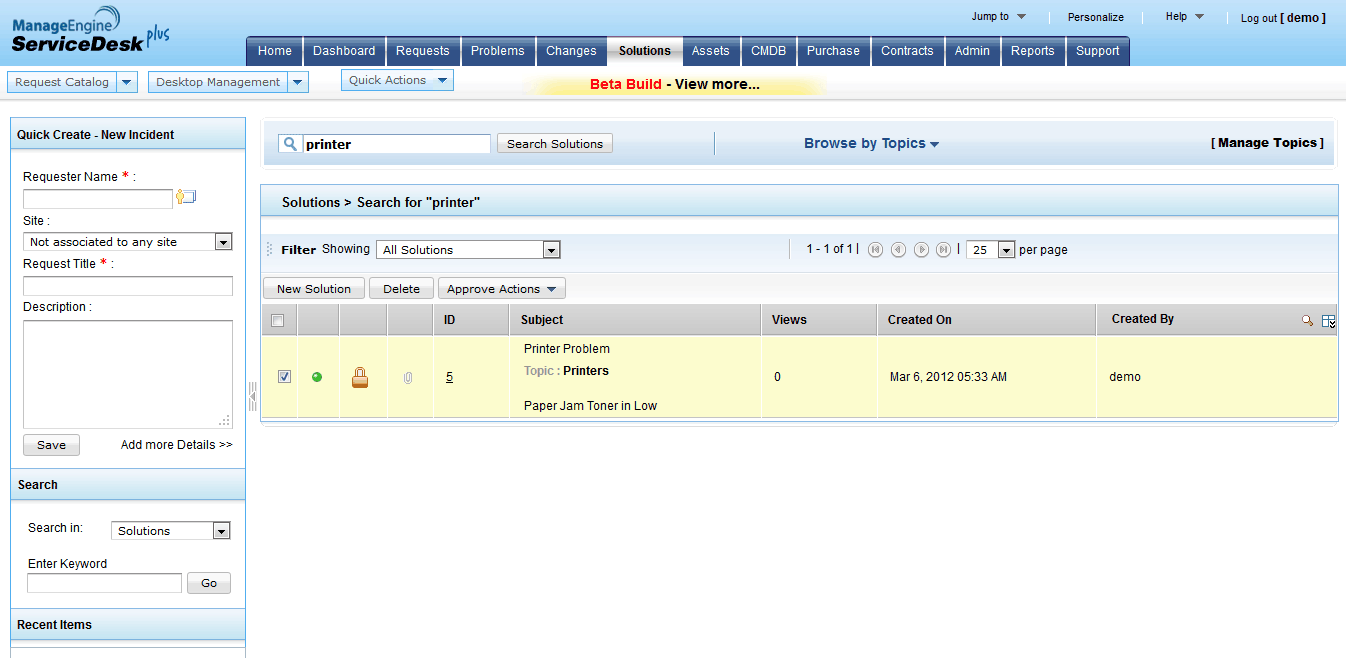Click the magnifier icon in solutions search box
The width and height of the screenshot is (1346, 658).
(x=290, y=144)
